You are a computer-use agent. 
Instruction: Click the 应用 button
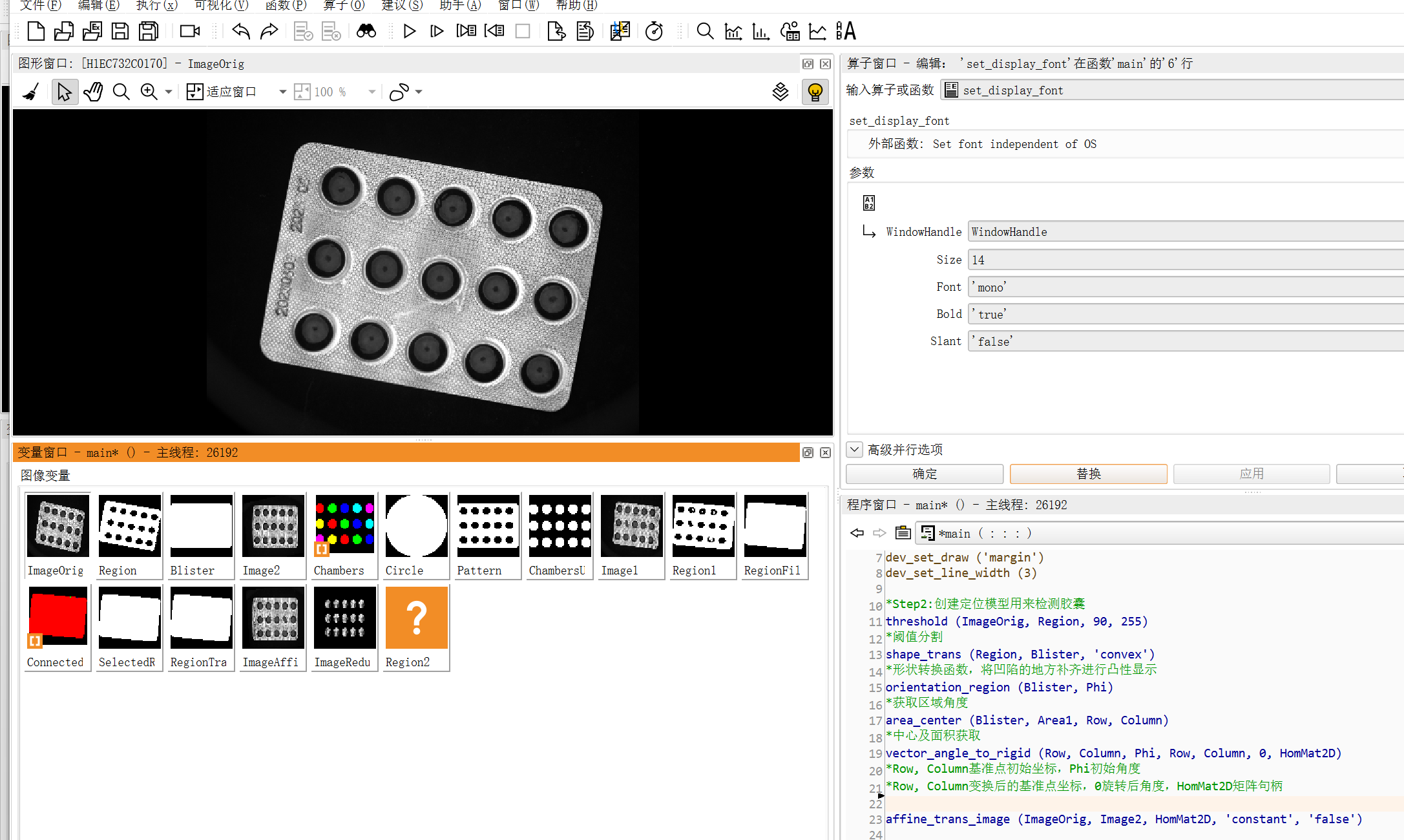pos(1252,474)
